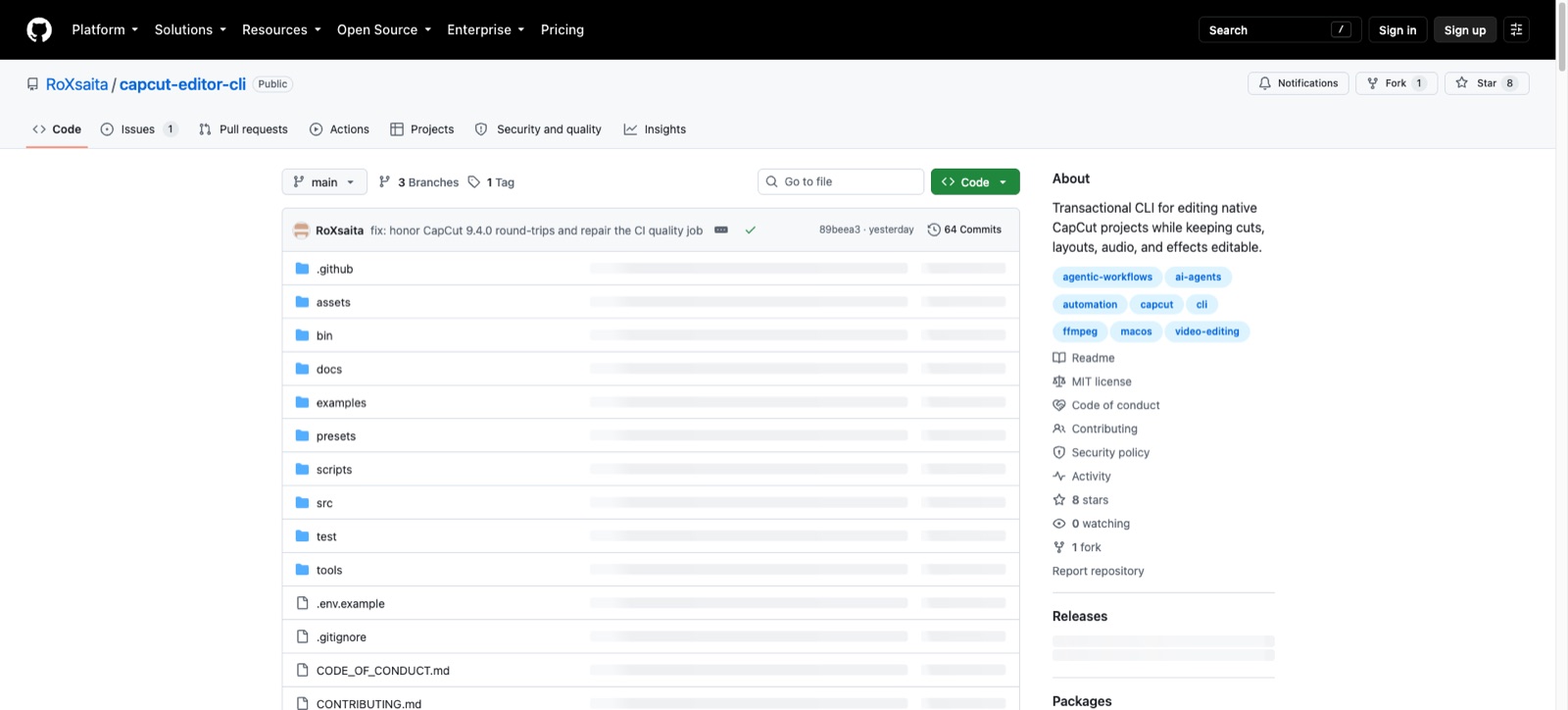Open the .gitignore file
Viewport: 1568px width, 710px height.
click(341, 637)
